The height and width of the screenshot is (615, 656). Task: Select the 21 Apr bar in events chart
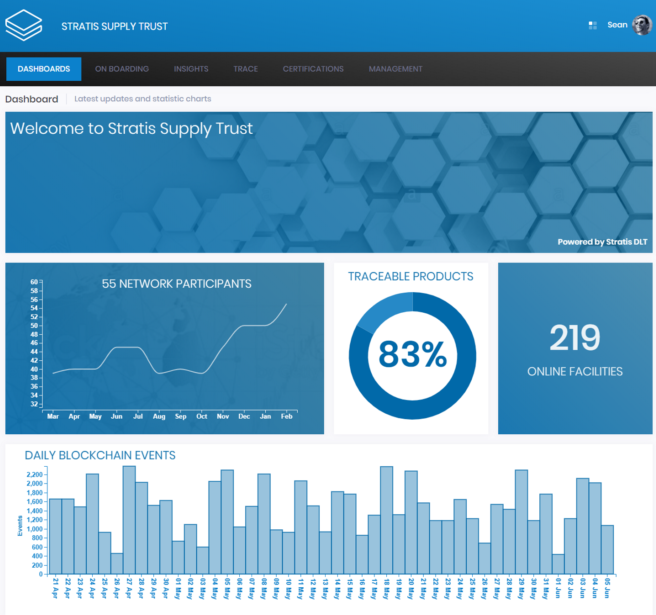55,536
